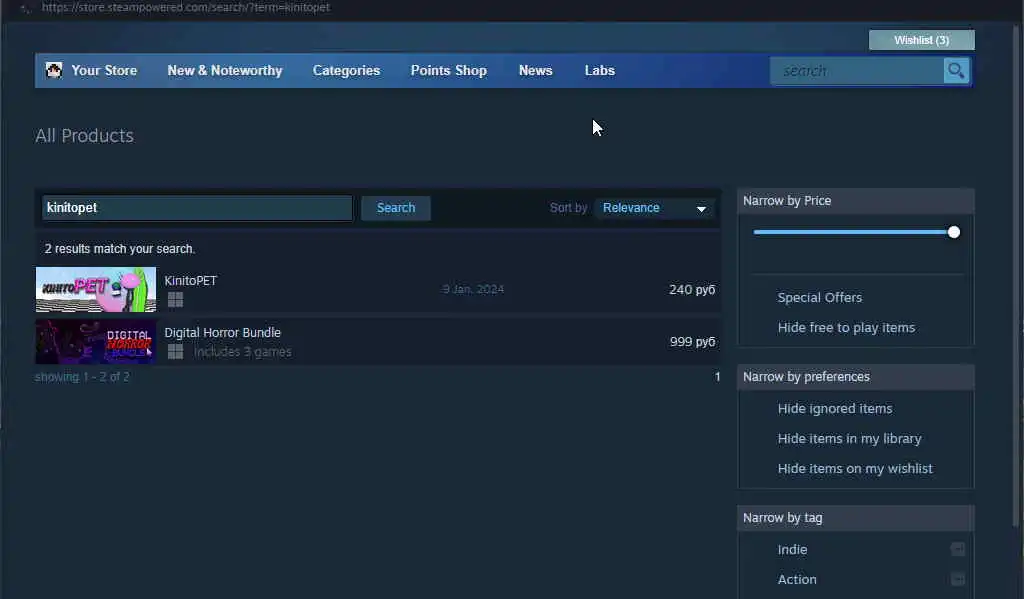This screenshot has width=1024, height=599.
Task: Focus the top store search box
Action: (x=857, y=71)
